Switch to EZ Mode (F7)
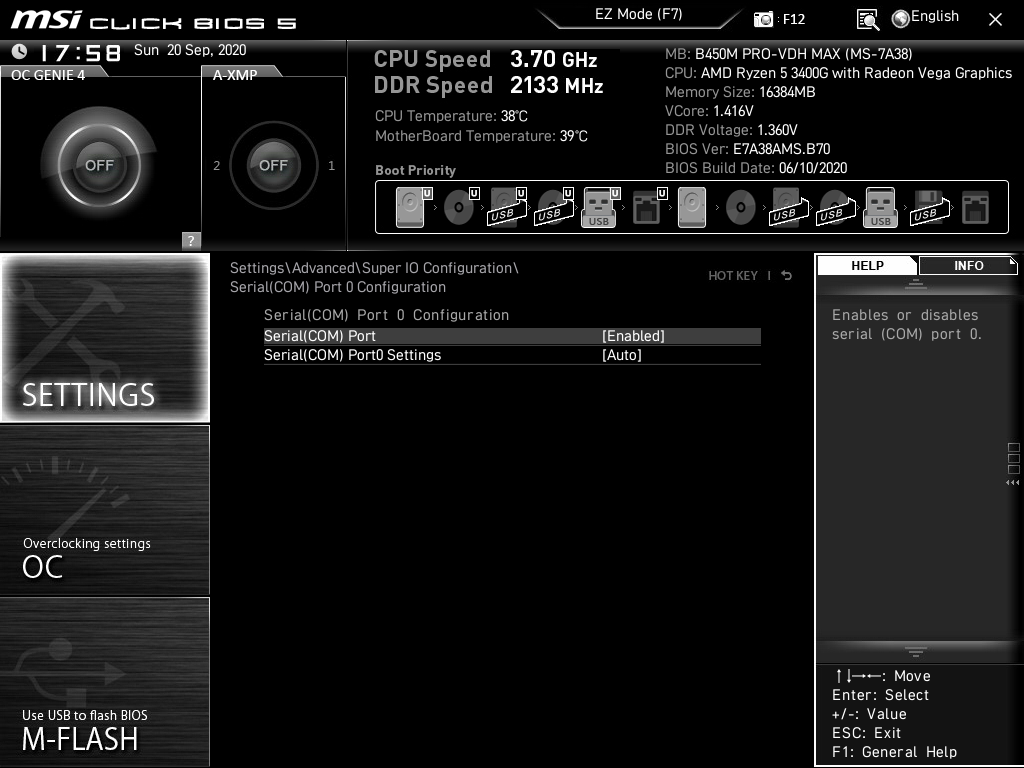Viewport: 1024px width, 768px height. click(x=639, y=14)
